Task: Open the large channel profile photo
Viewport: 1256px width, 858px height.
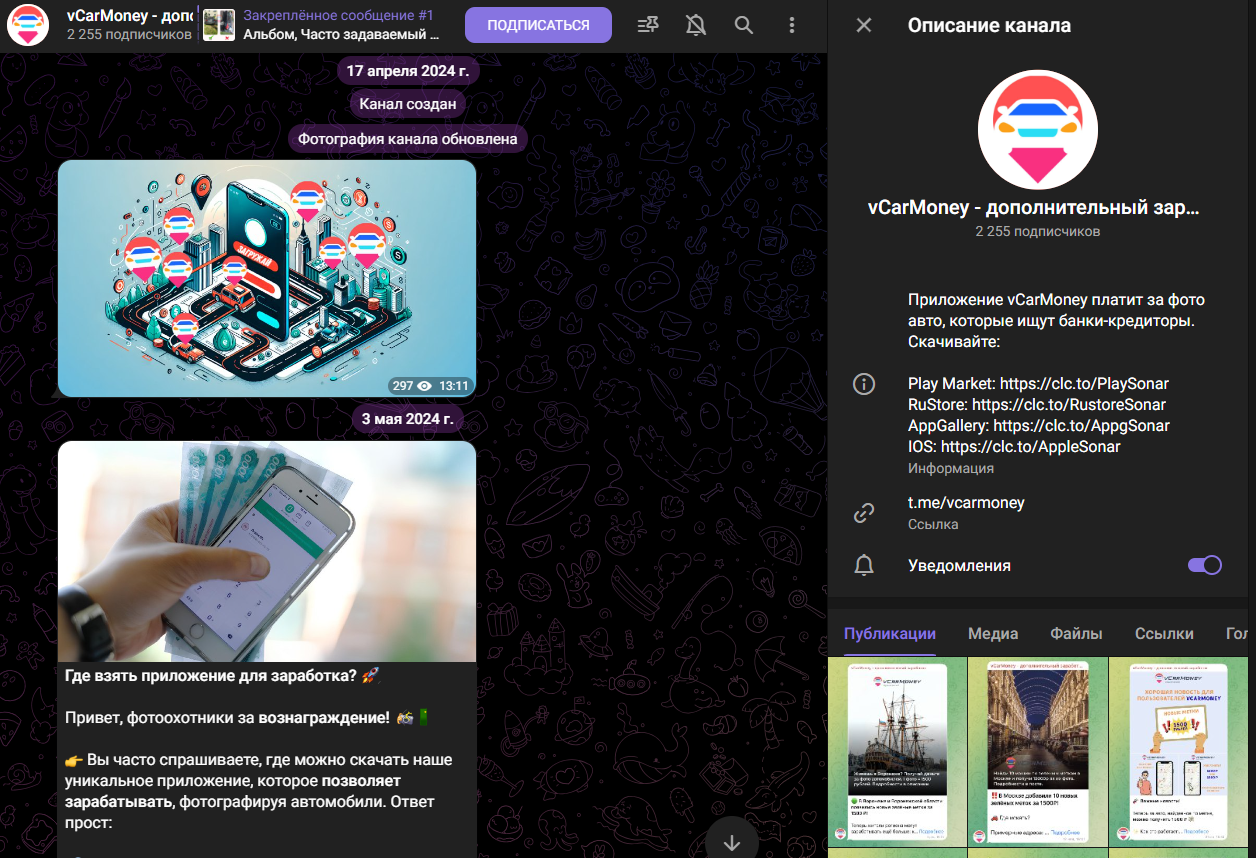Action: (1038, 130)
